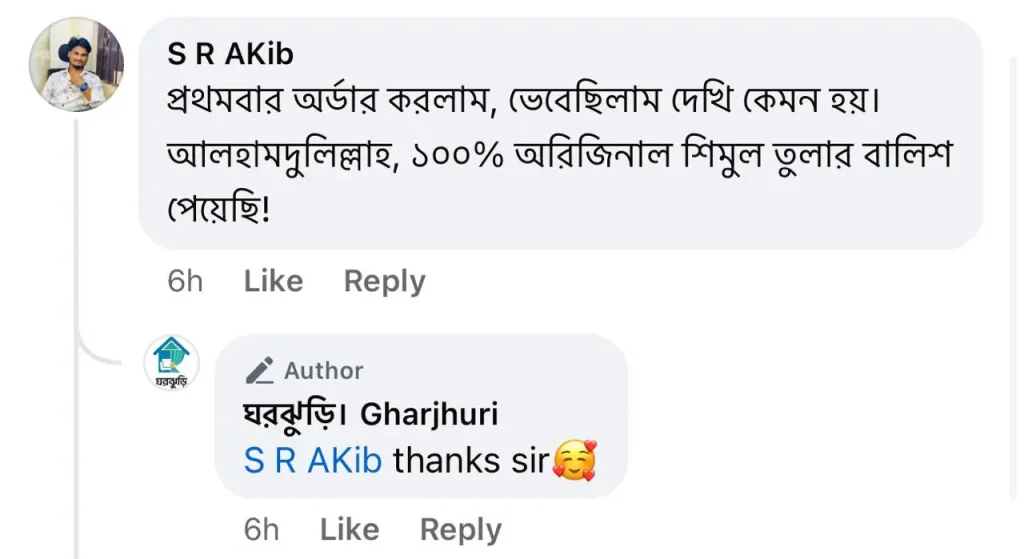Open S R AKib commenter name at top
The width and height of the screenshot is (1024, 559).
(x=230, y=54)
